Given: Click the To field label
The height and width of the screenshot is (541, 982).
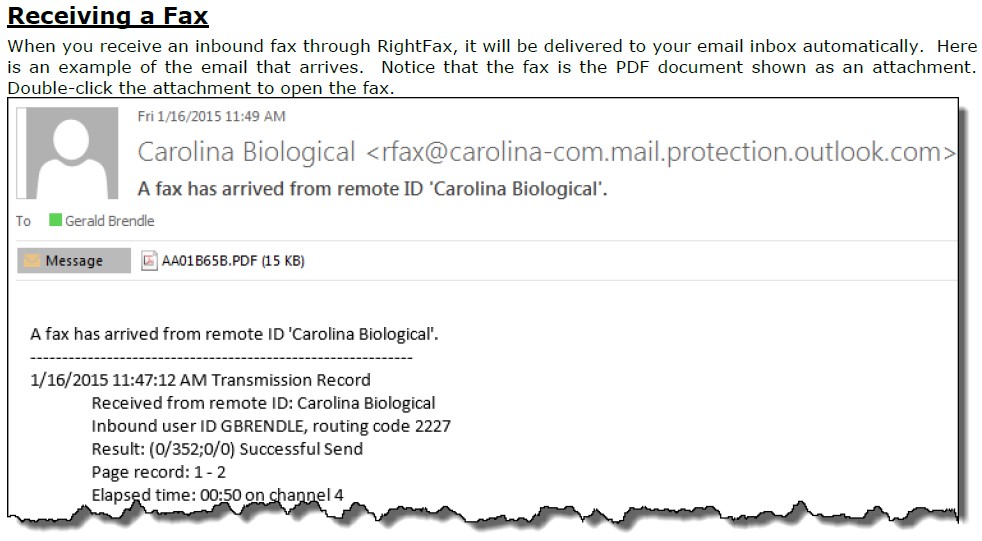Looking at the screenshot, I should coord(23,221).
